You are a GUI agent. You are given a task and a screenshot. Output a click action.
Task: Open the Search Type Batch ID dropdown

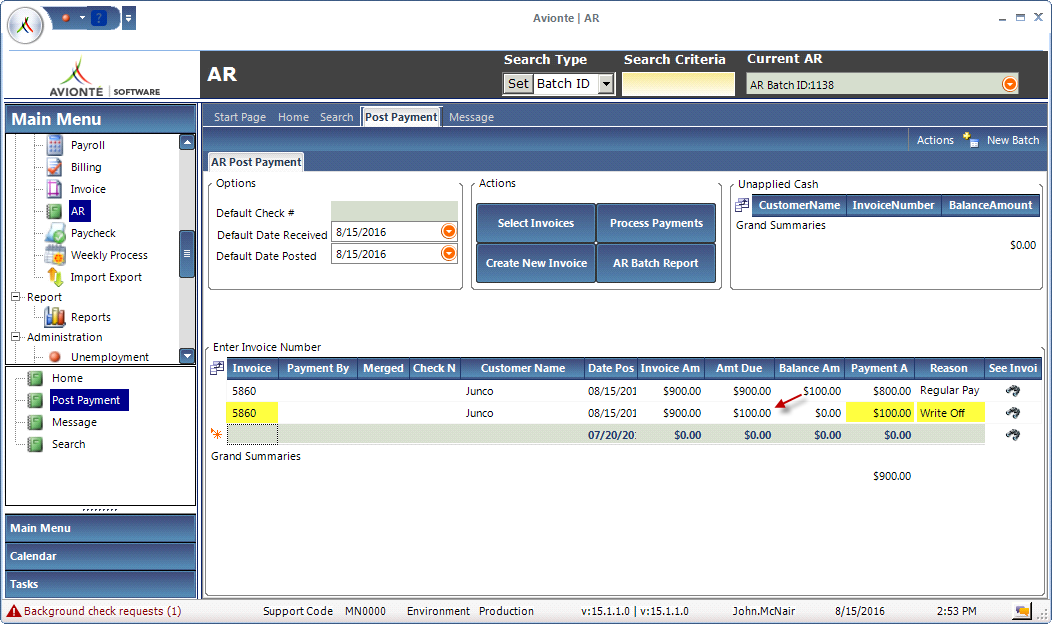coord(605,84)
